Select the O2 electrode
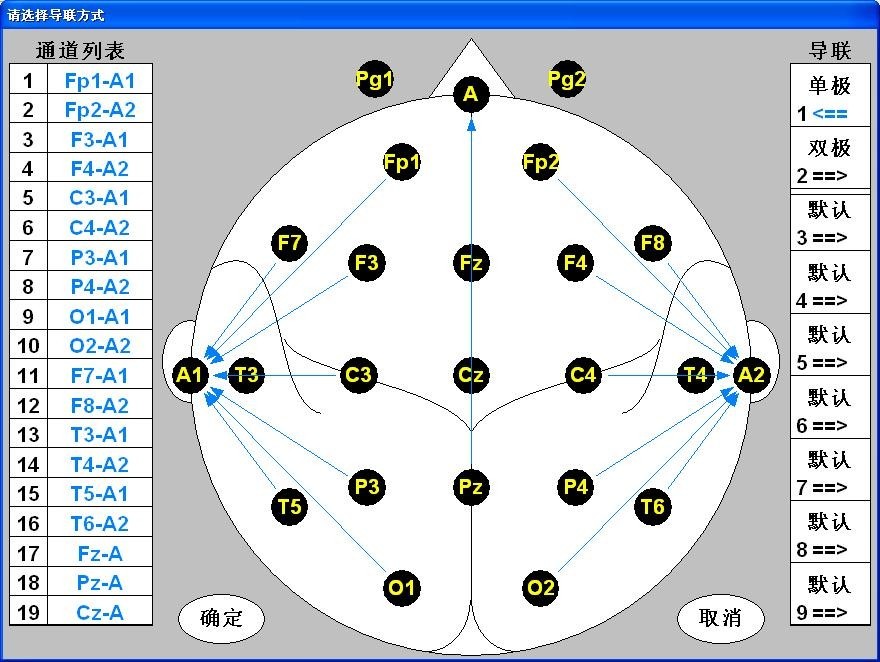 point(540,589)
